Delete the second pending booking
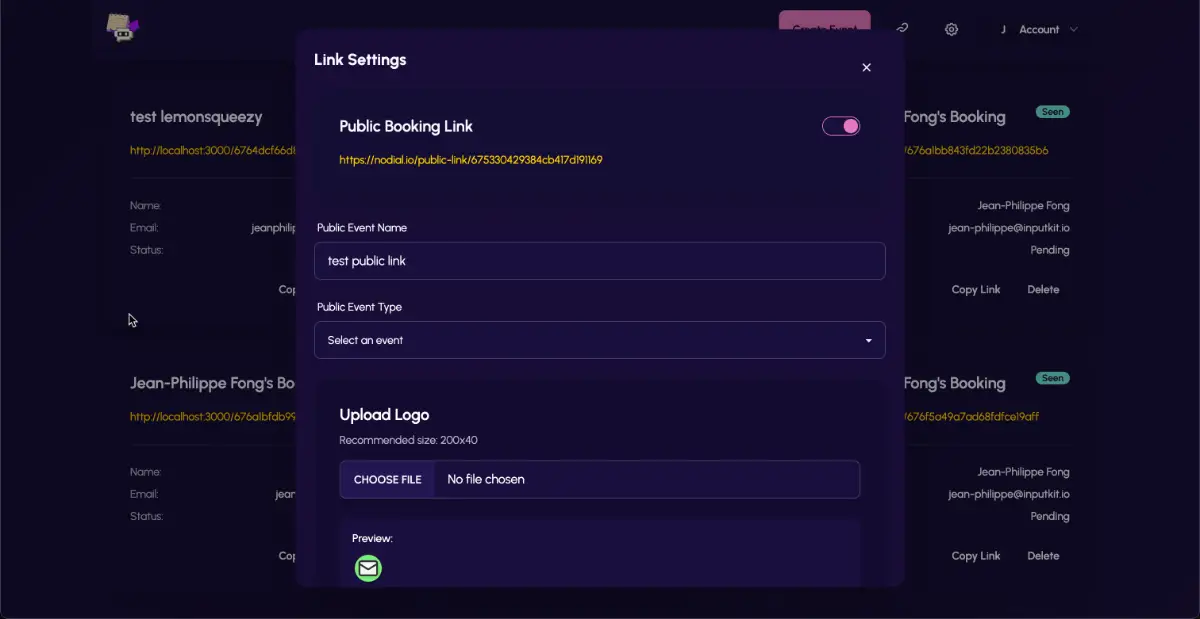This screenshot has width=1200, height=619. (1043, 556)
